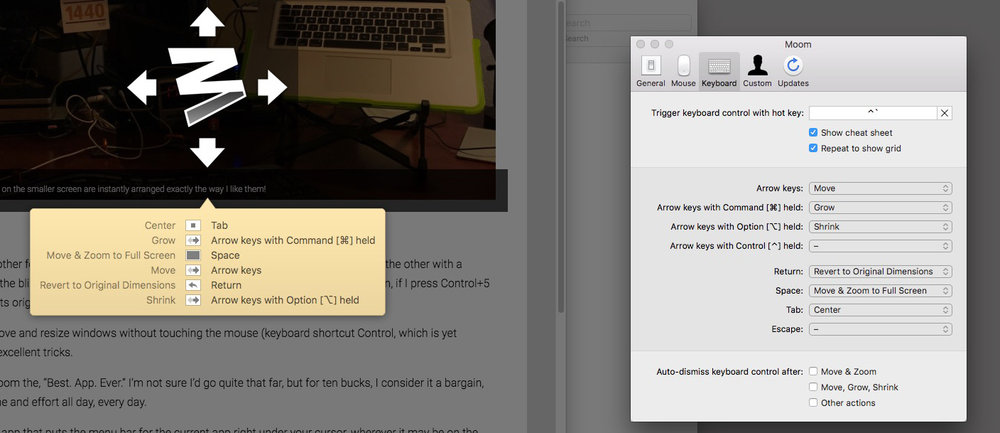Click 'Arrow keys with Command [⌘] held' in cheat sheet
1000x433 pixels.
point(293,240)
